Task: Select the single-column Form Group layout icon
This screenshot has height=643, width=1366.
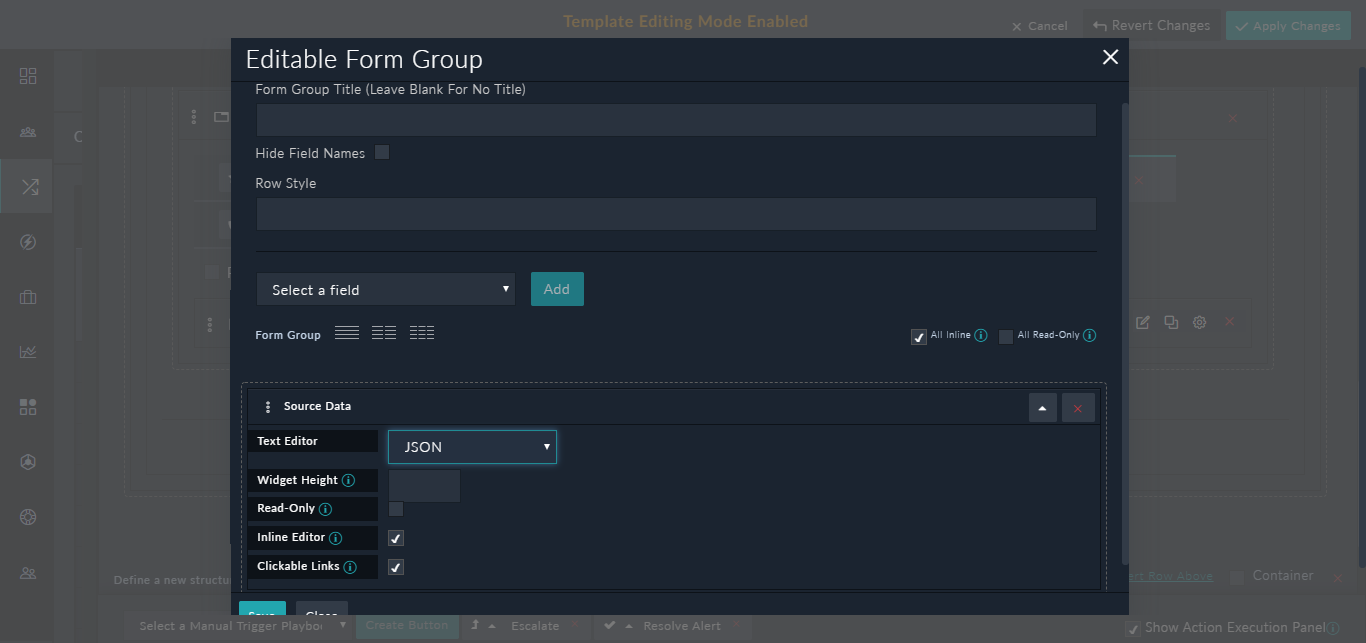Action: pyautogui.click(x=346, y=332)
